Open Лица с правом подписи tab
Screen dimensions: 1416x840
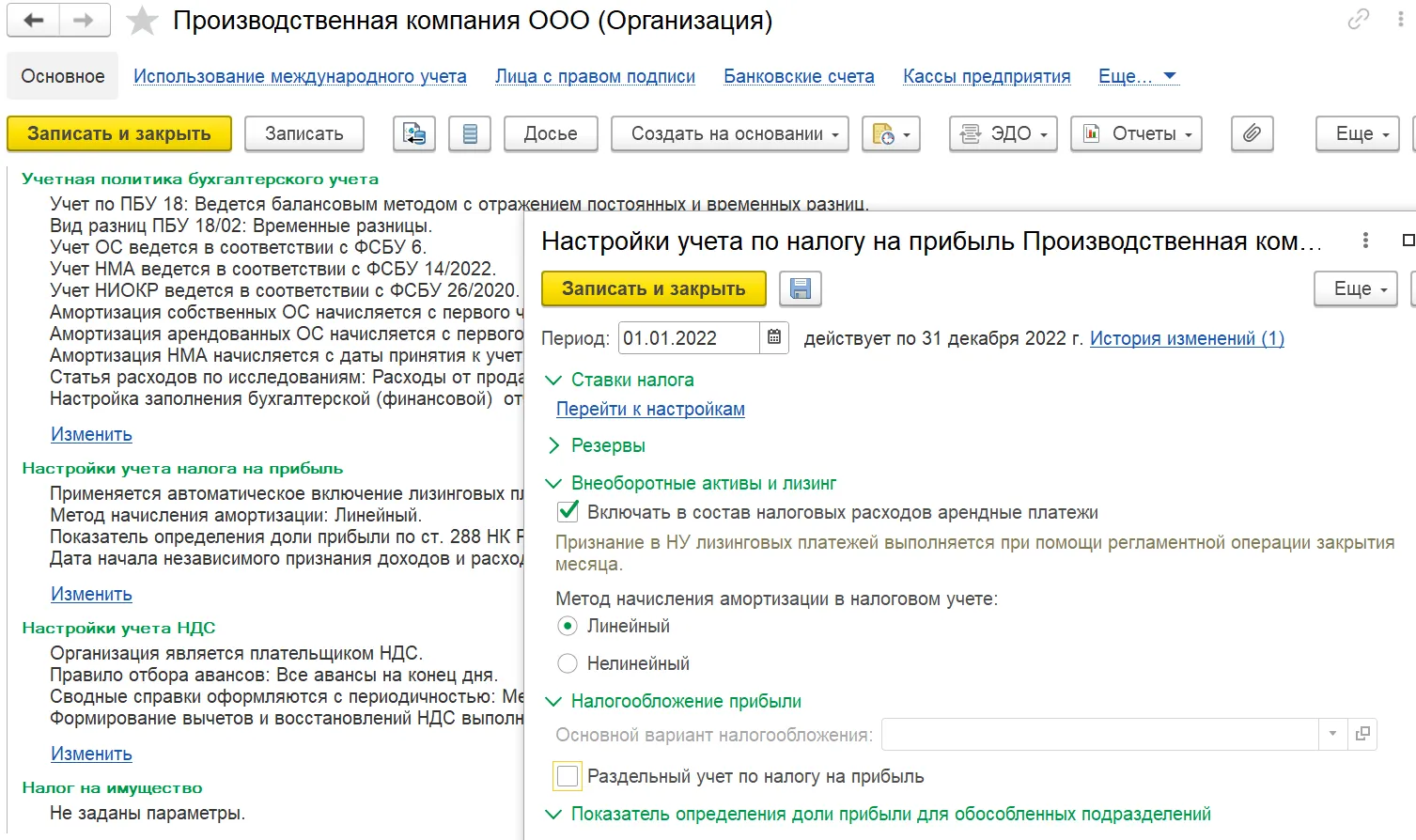point(595,76)
